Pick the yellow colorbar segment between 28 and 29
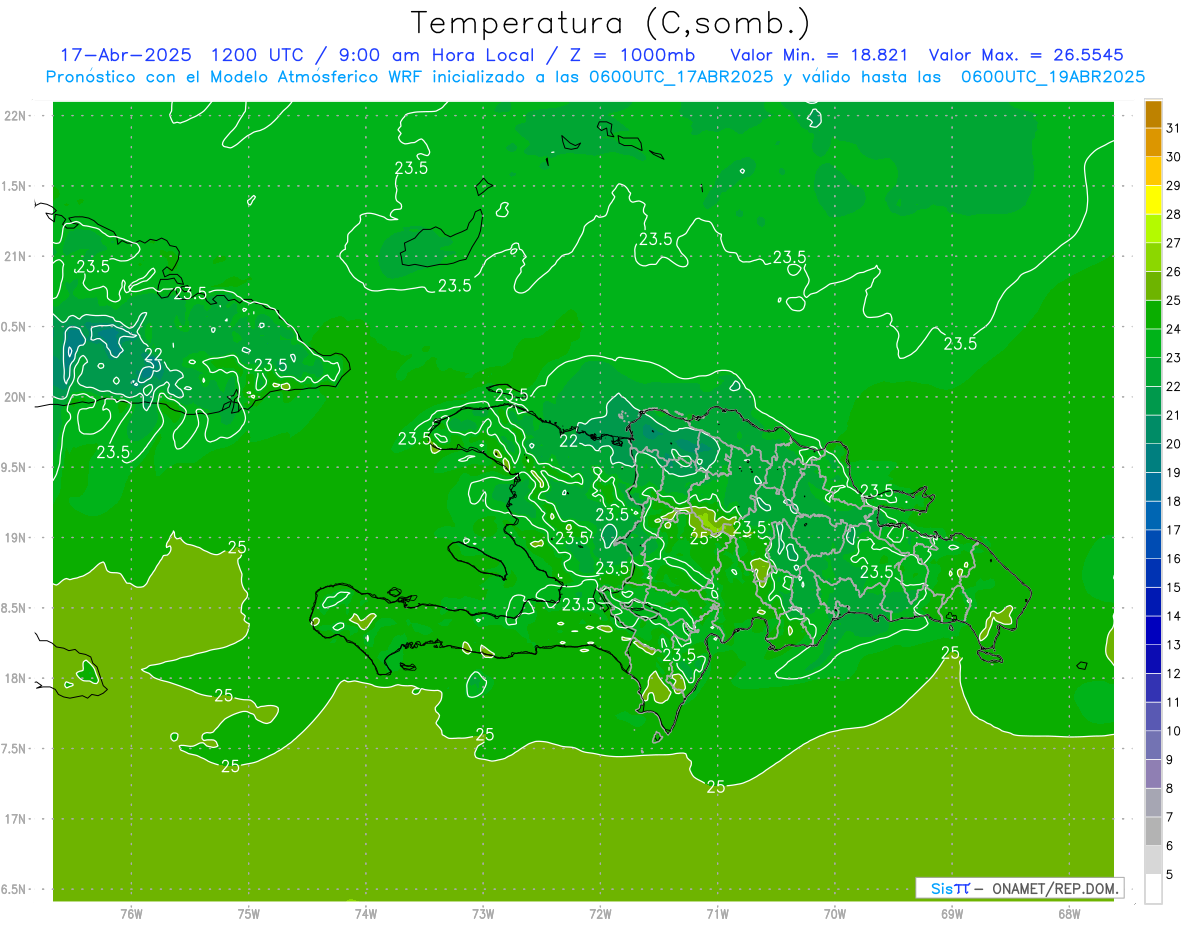Screen dimensions: 1200x927 [x=1153, y=200]
